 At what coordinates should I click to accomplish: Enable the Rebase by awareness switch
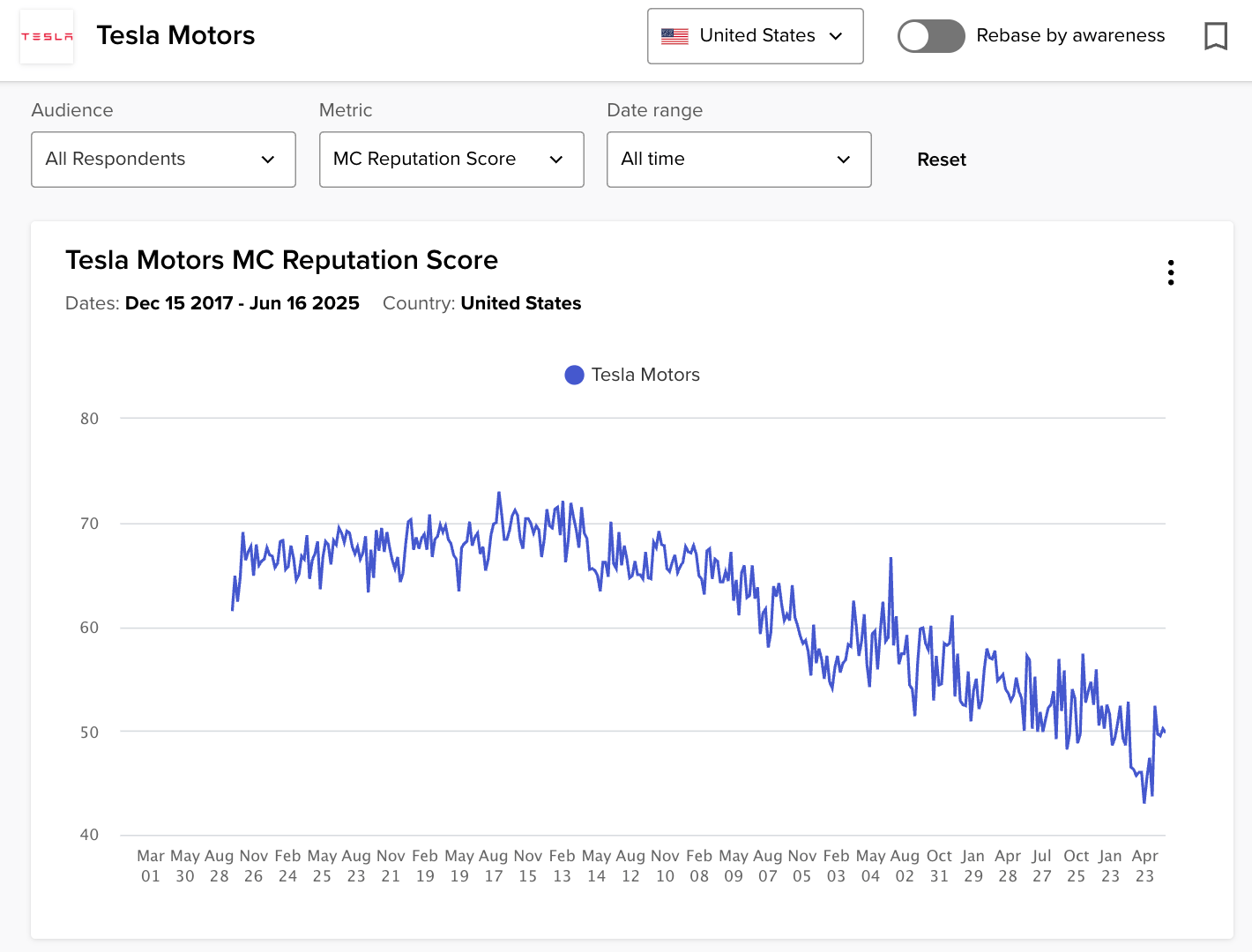coord(930,36)
